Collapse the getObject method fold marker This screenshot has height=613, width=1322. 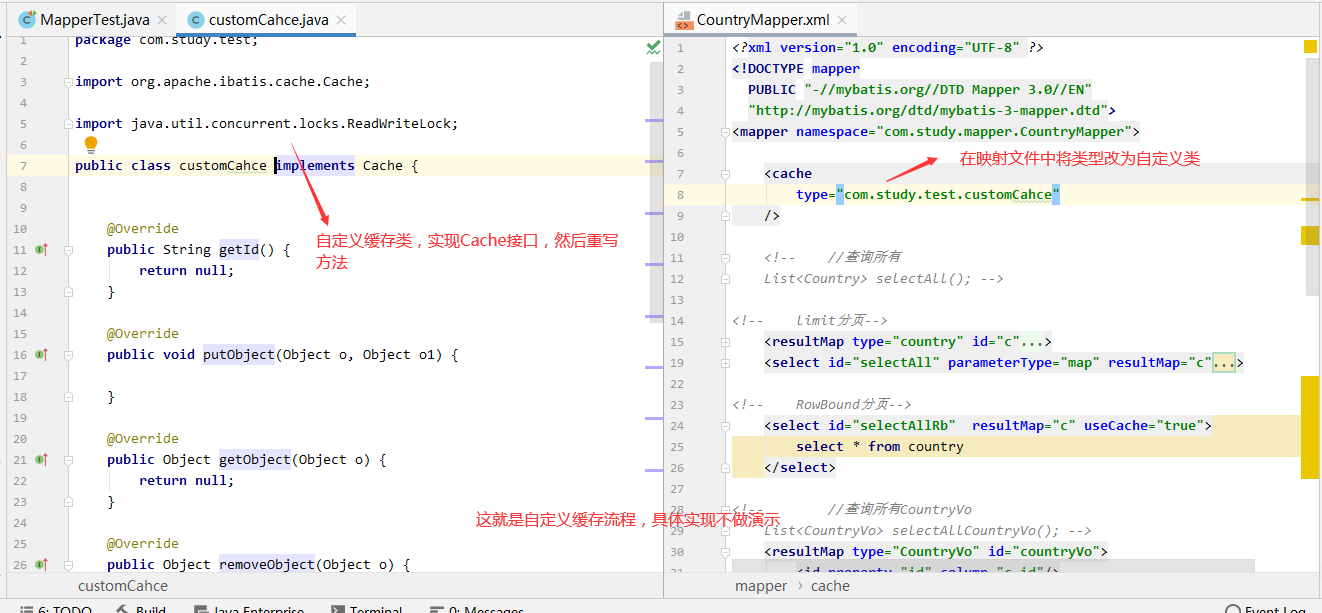(x=70, y=460)
